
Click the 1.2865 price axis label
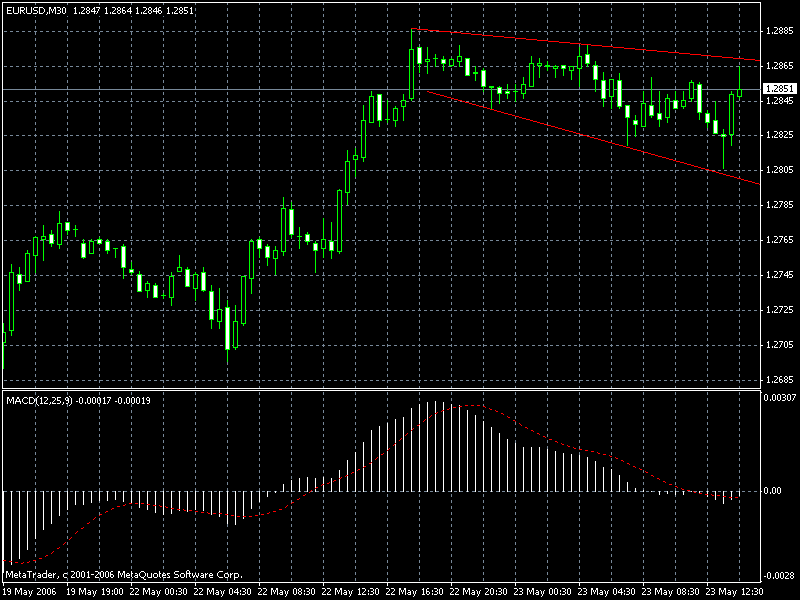780,66
